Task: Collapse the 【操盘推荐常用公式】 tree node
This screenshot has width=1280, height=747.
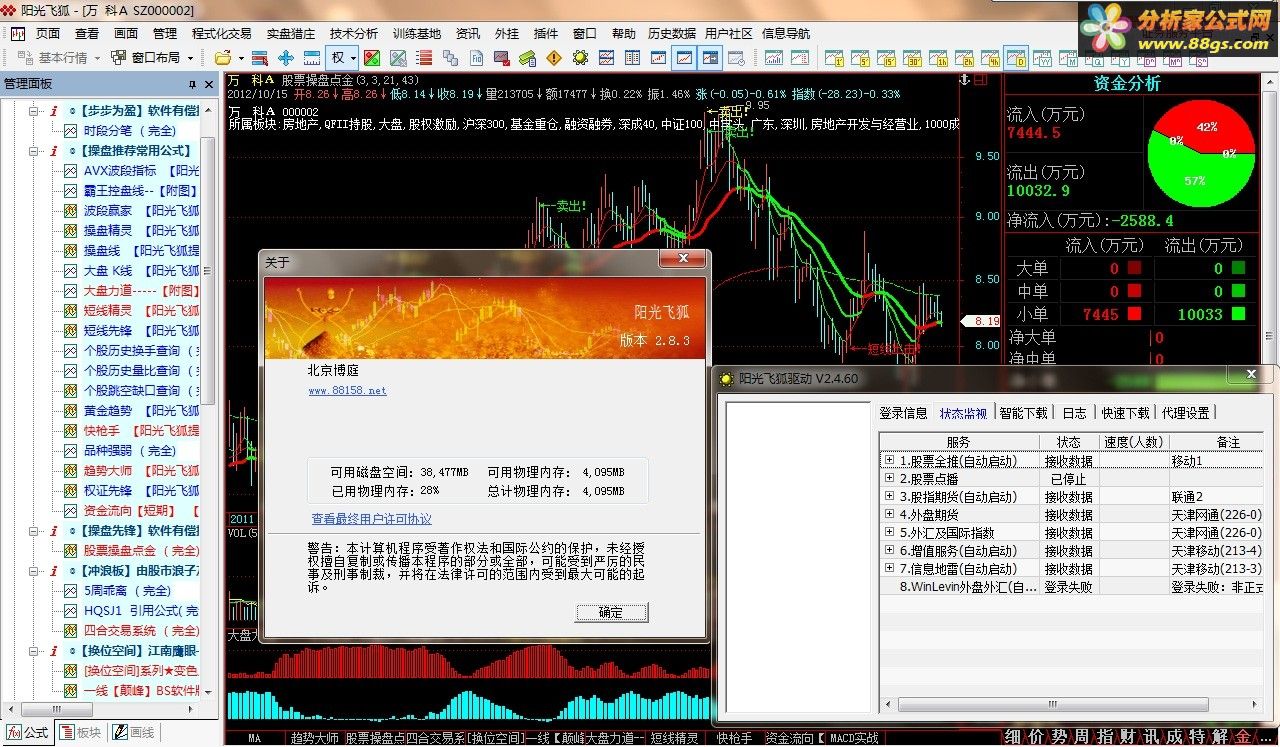Action: (x=33, y=151)
